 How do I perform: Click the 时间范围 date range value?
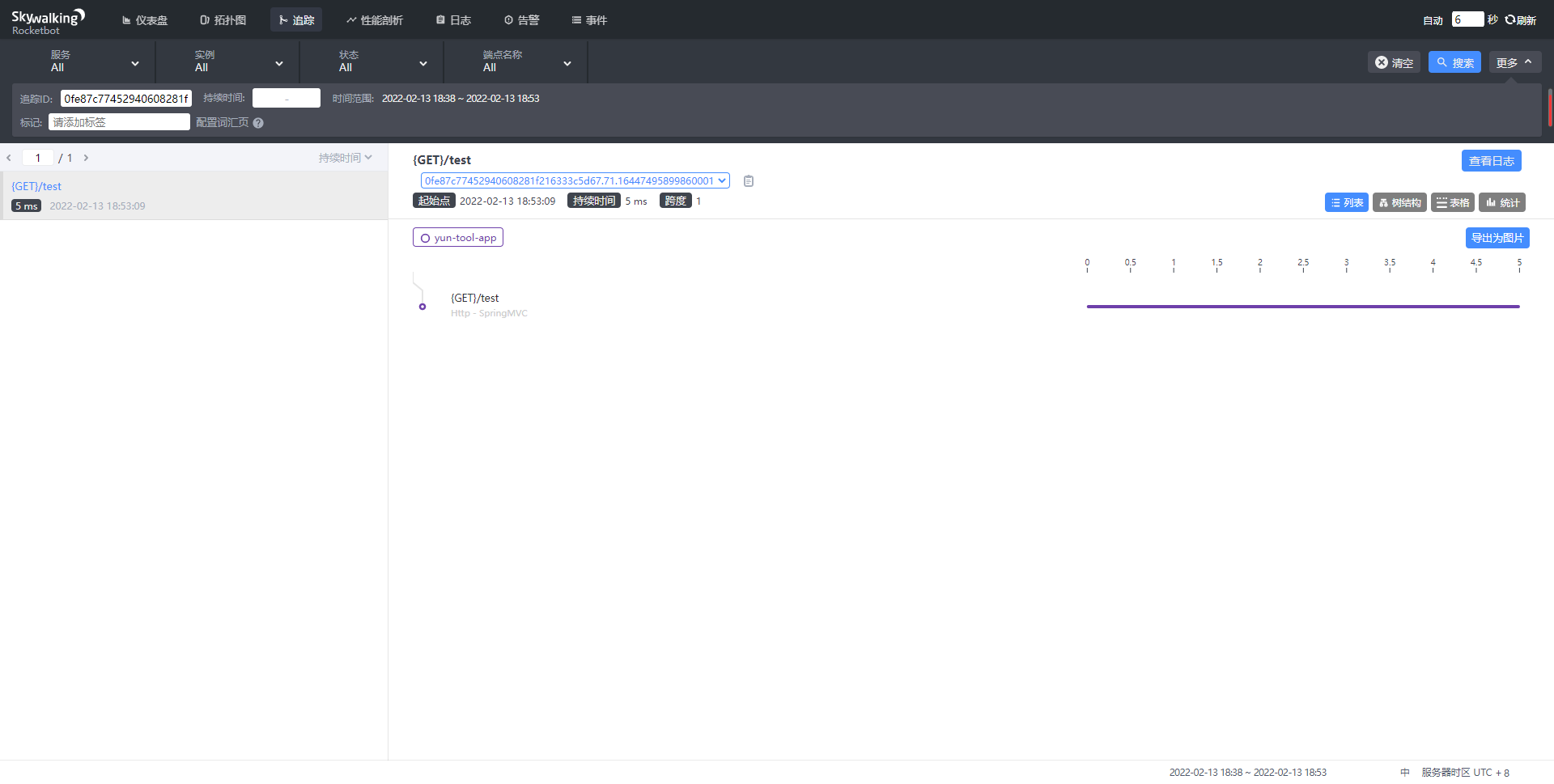pyautogui.click(x=461, y=99)
